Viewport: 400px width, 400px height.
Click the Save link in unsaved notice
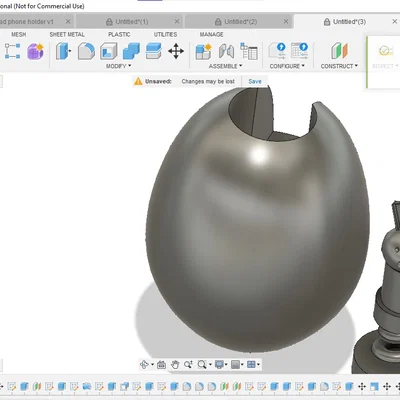[255, 81]
